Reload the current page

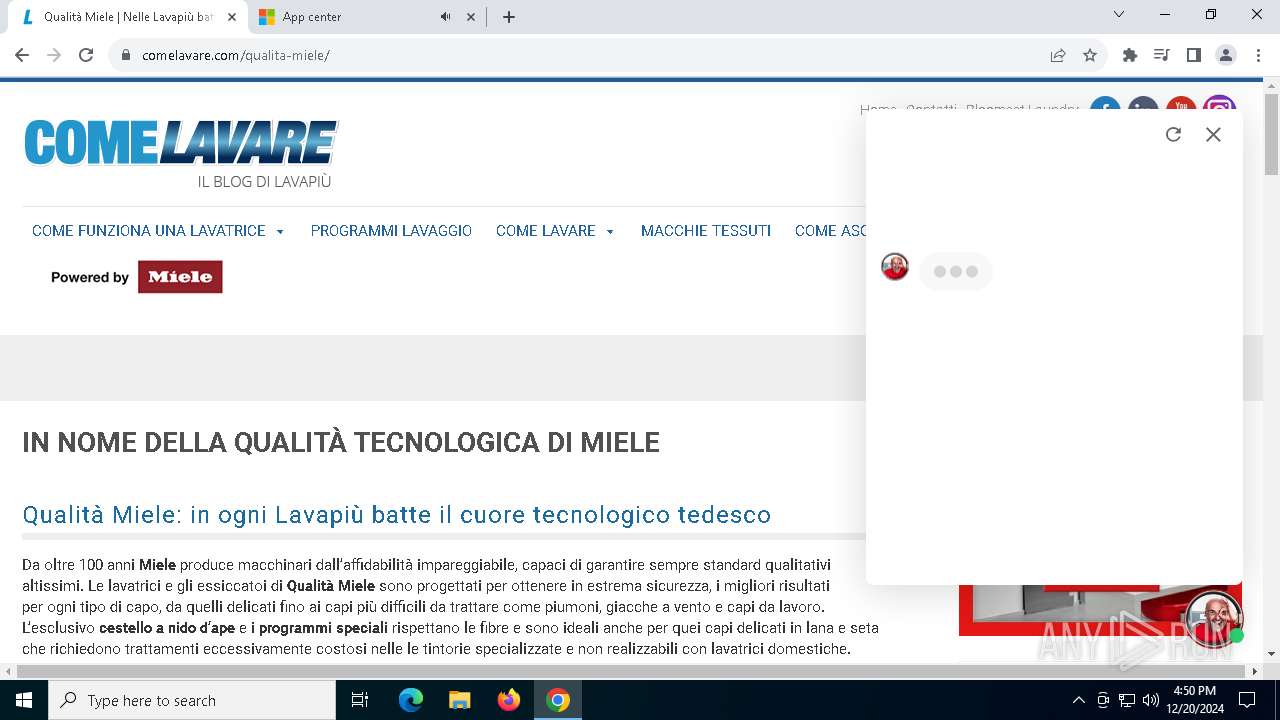point(86,55)
